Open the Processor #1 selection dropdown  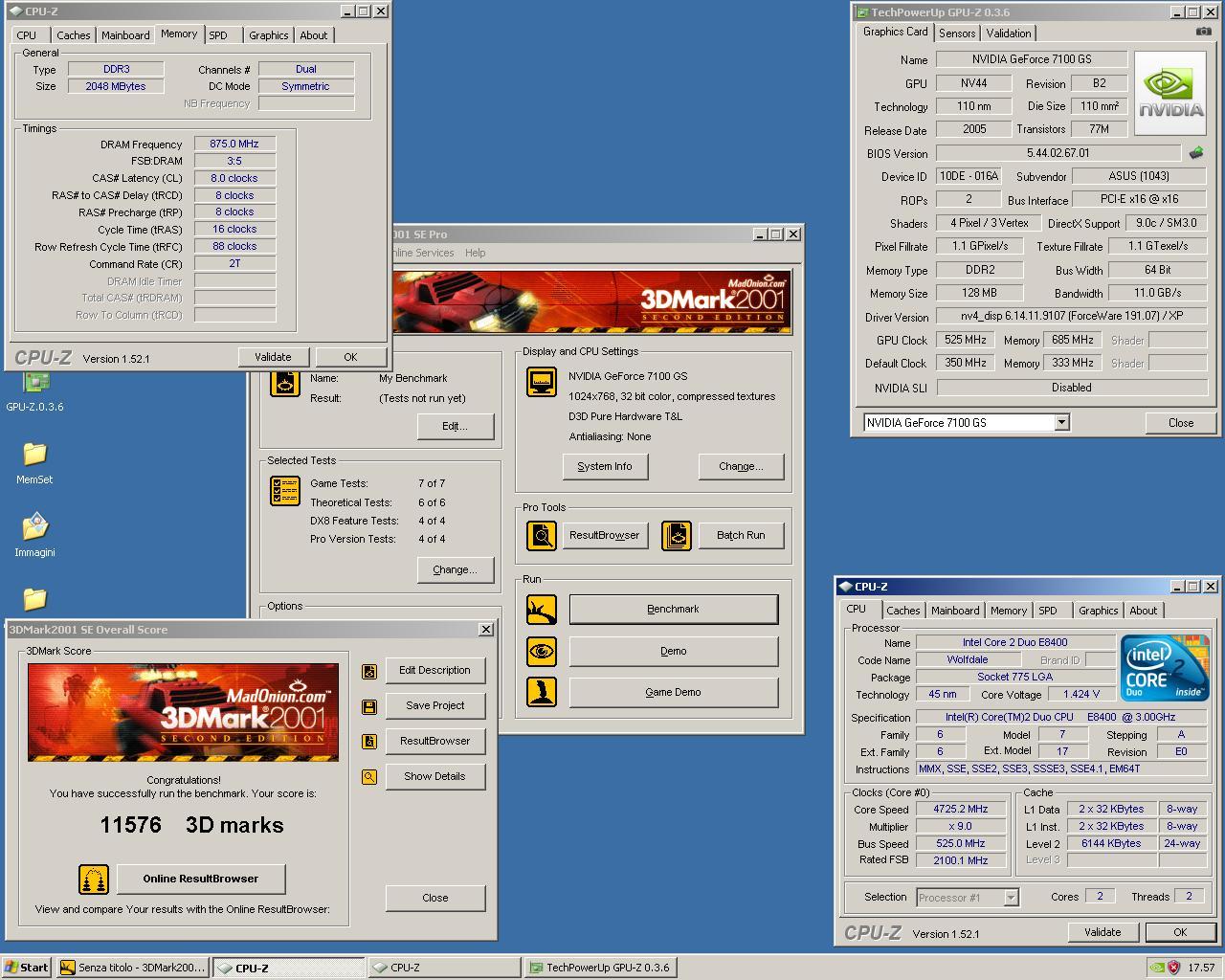pyautogui.click(x=1011, y=898)
